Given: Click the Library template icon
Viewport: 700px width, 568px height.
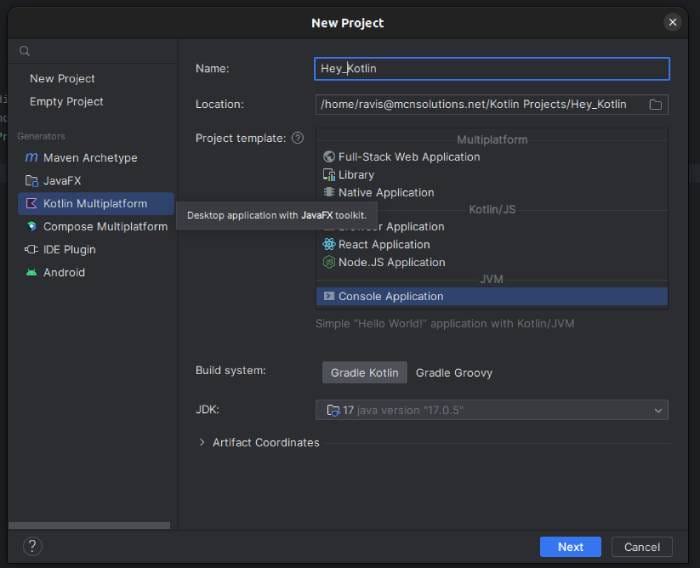Looking at the screenshot, I should pyautogui.click(x=329, y=175).
